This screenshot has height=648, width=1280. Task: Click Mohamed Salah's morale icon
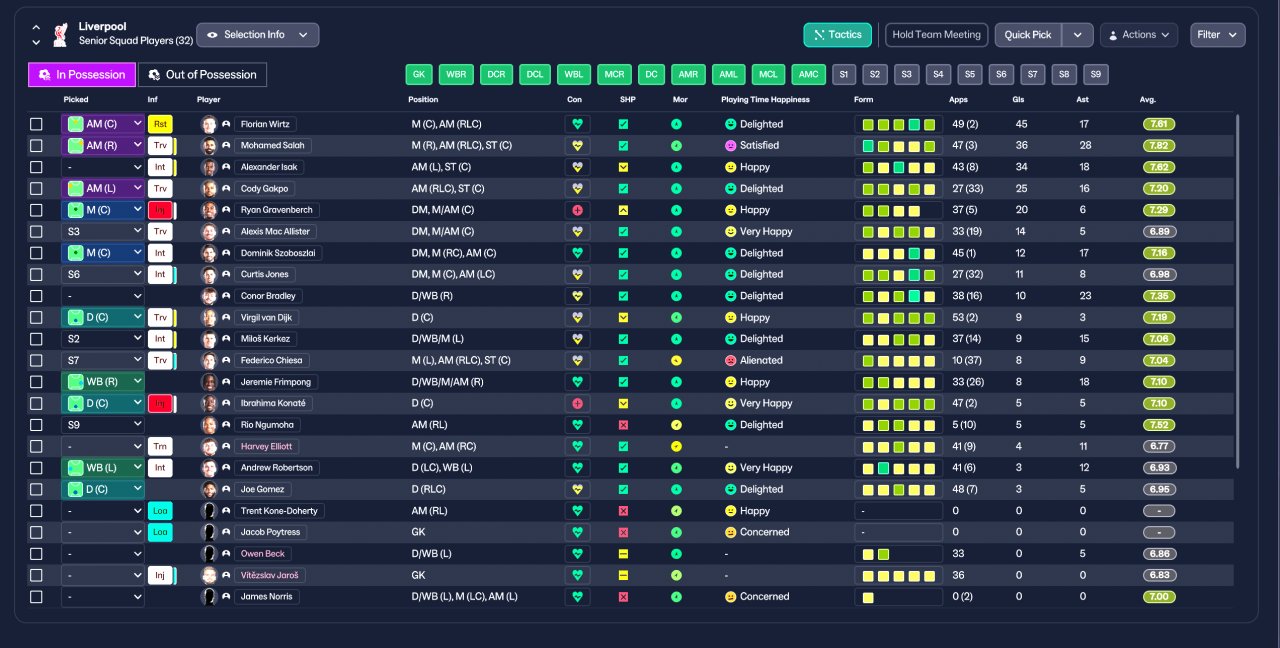[x=676, y=146]
